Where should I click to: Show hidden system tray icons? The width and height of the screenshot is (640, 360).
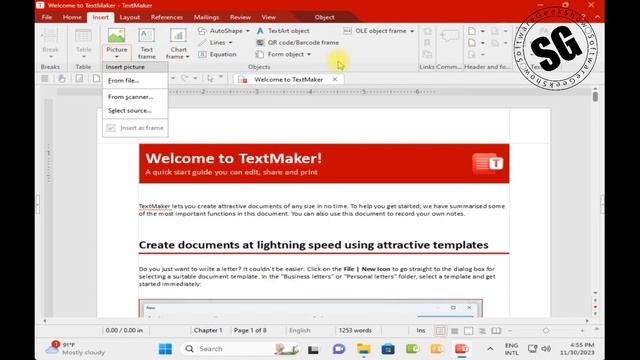click(x=490, y=349)
